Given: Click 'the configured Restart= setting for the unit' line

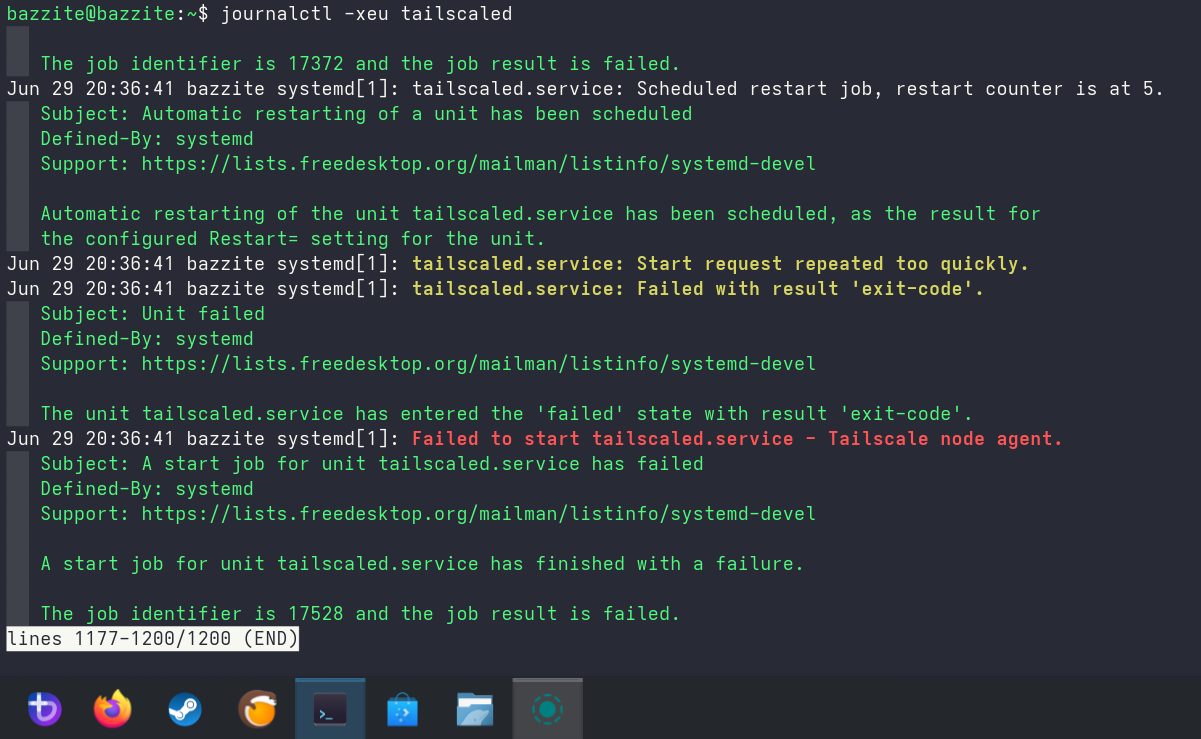Looking at the screenshot, I should pyautogui.click(x=293, y=238).
